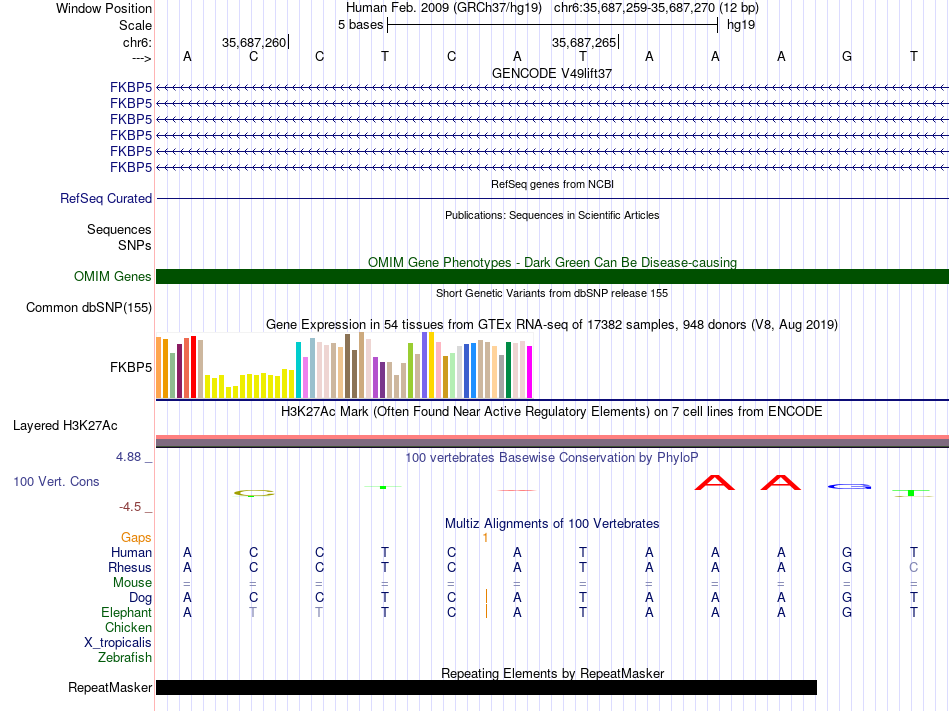Click the 100 Vert. Cons track label

(56, 481)
